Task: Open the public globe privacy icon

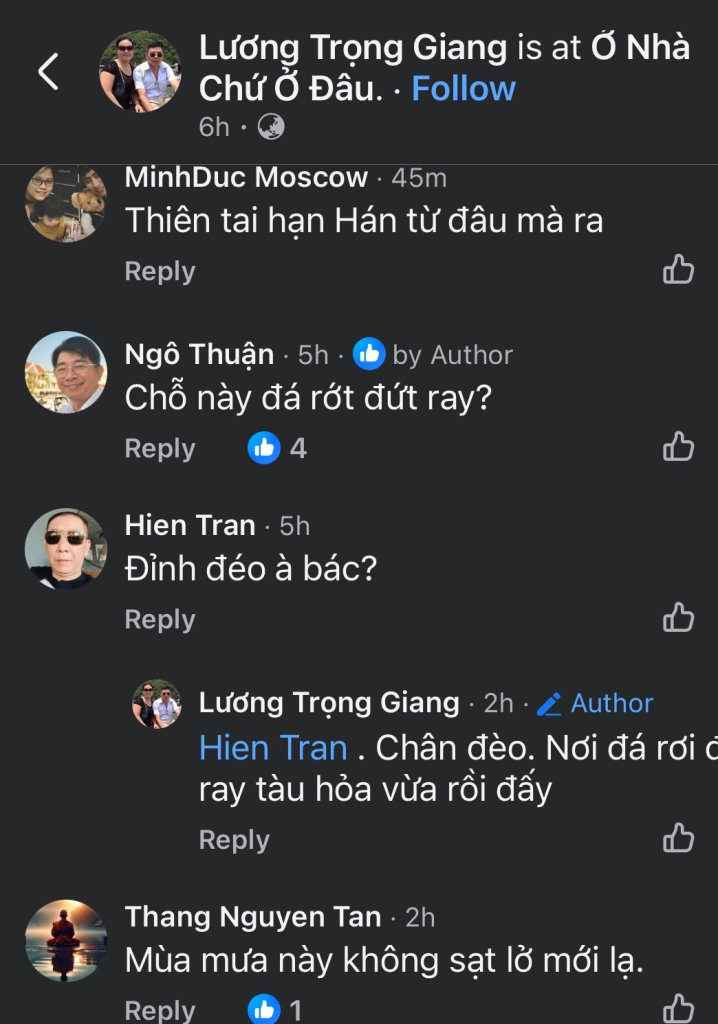Action: [x=270, y=127]
